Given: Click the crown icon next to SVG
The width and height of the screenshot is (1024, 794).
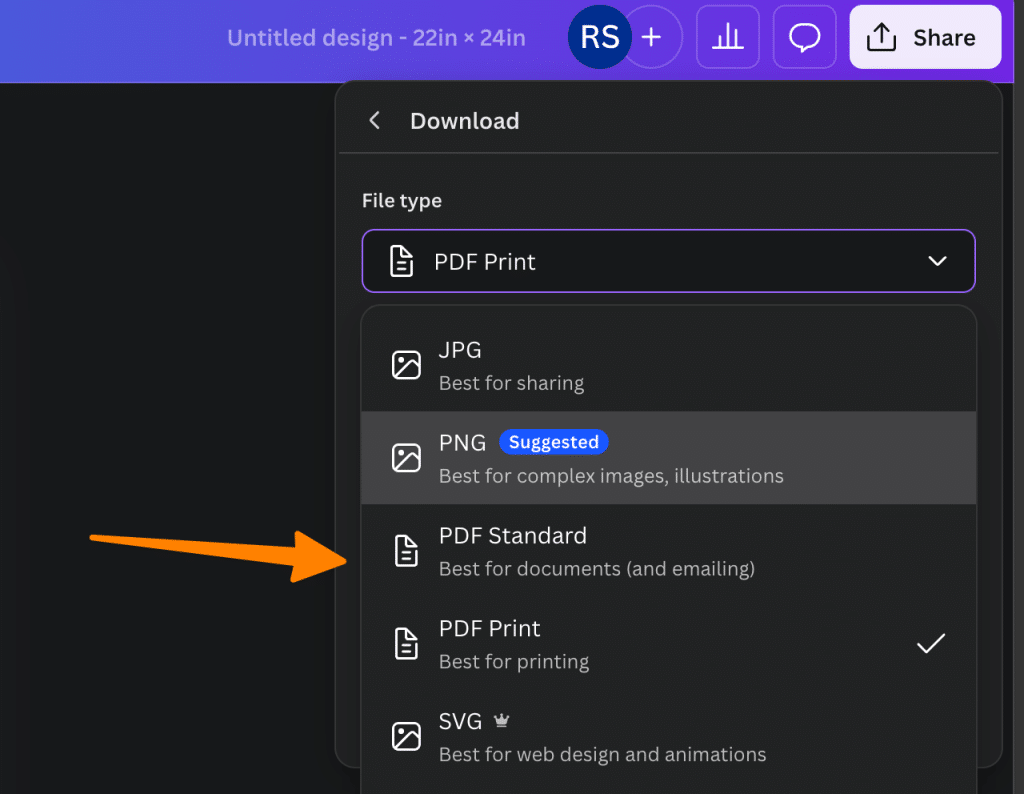Looking at the screenshot, I should click(x=501, y=719).
